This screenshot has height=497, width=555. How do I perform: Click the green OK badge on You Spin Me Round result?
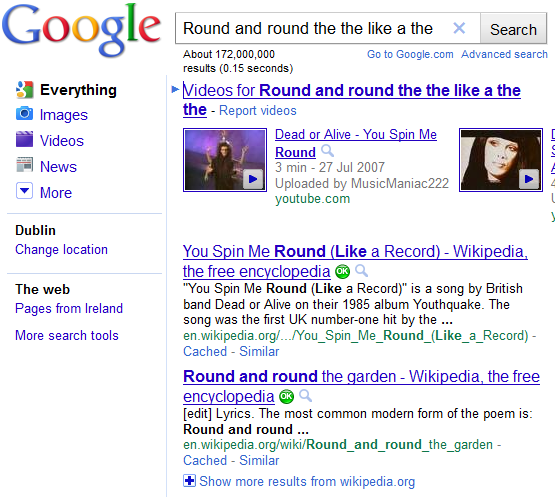(x=342, y=272)
